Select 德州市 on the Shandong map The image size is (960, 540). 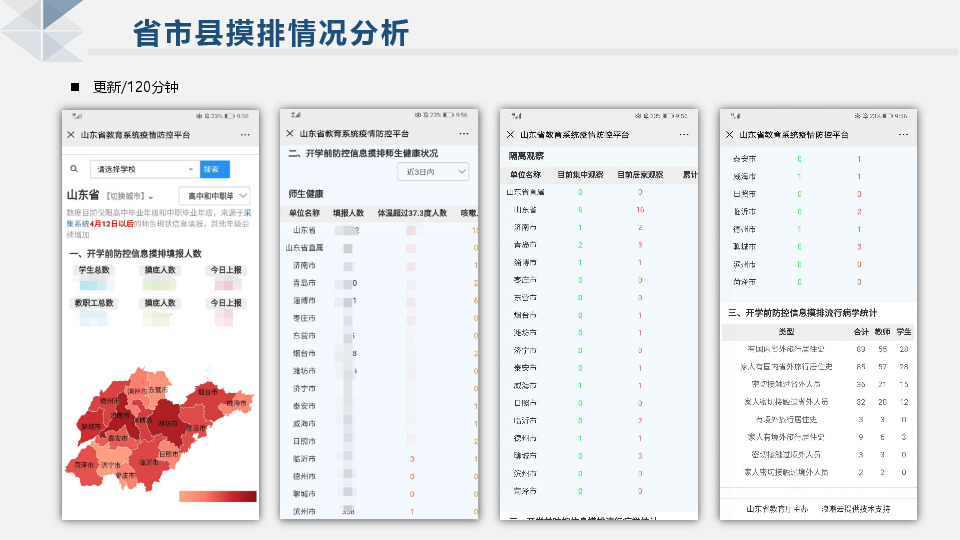tap(110, 401)
